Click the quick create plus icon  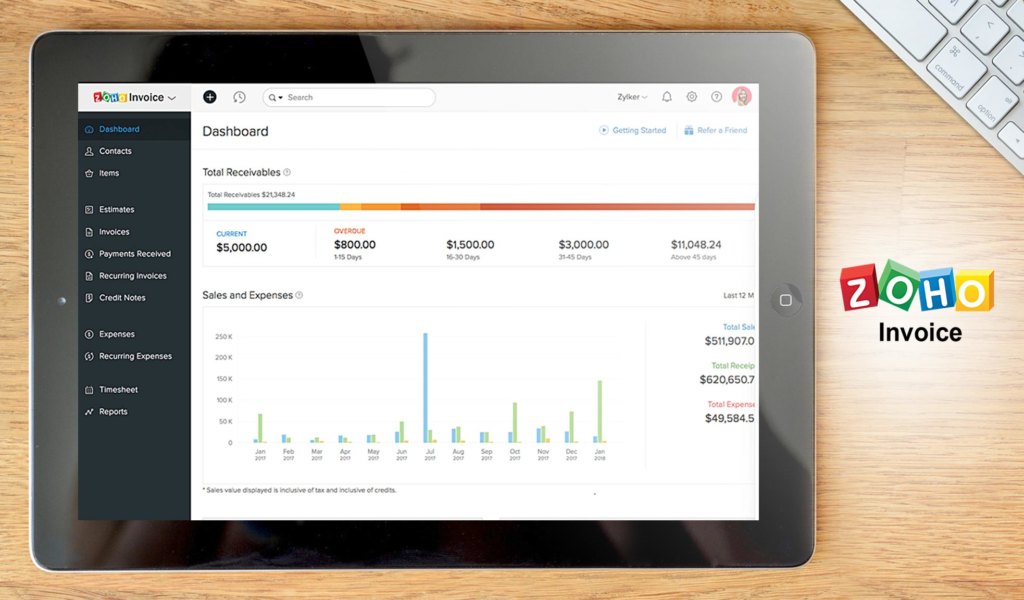(210, 97)
